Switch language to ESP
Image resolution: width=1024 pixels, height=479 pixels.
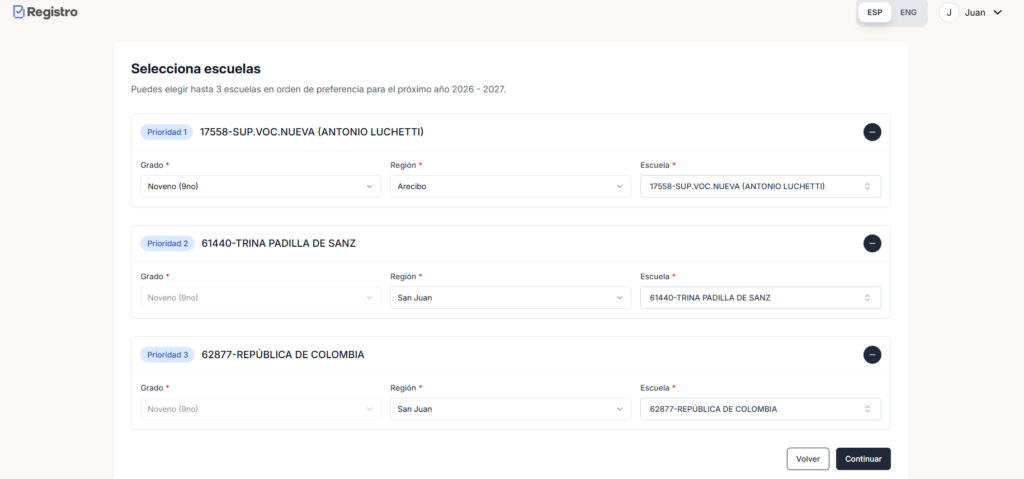[x=875, y=12]
